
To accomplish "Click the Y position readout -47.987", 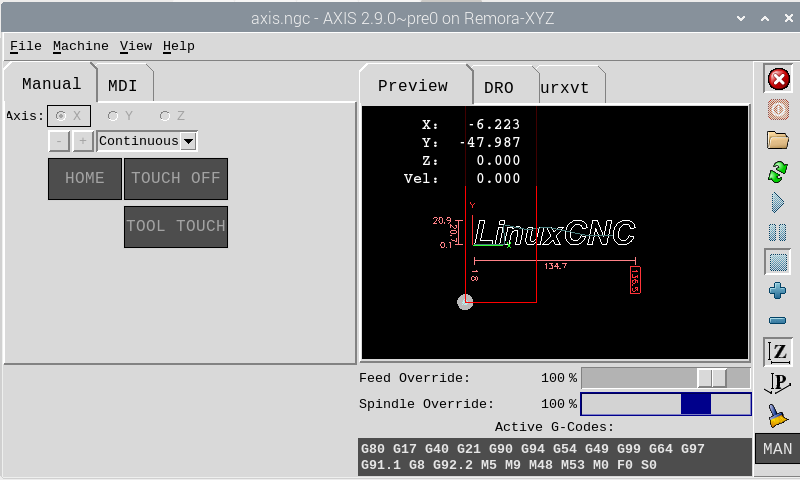I will [x=490, y=142].
